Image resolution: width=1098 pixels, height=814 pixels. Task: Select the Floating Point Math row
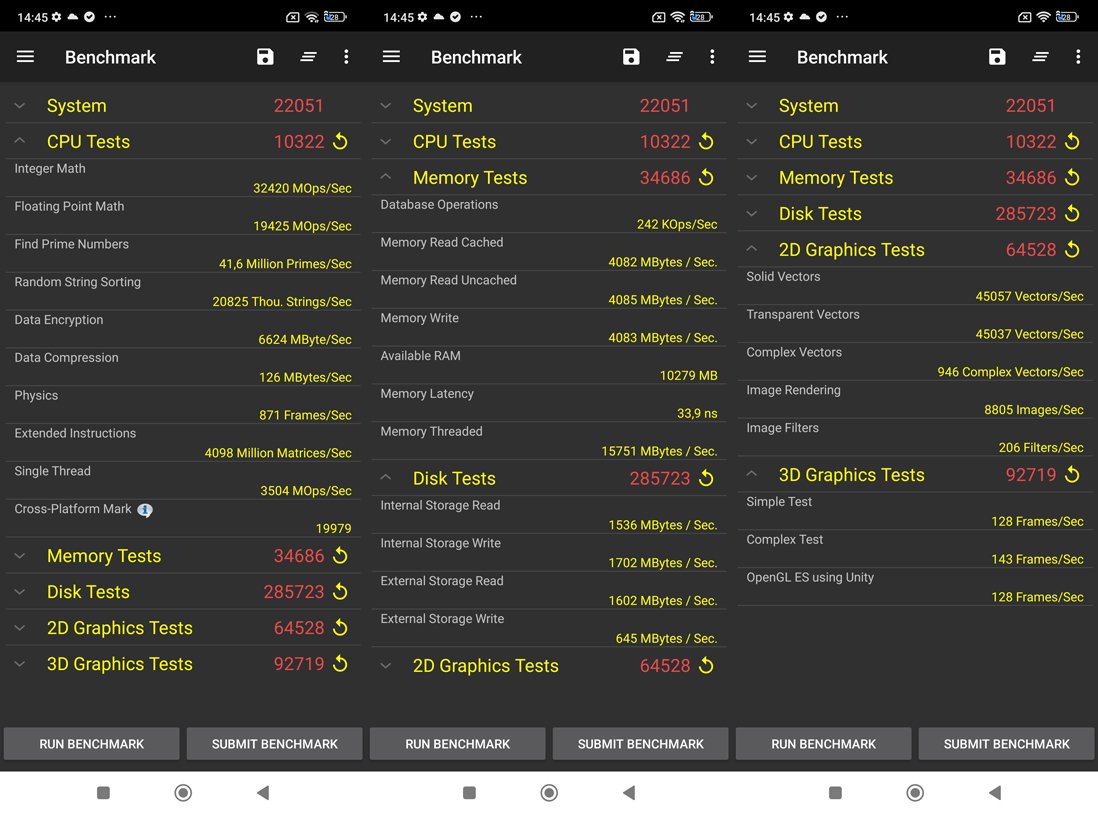coord(183,216)
